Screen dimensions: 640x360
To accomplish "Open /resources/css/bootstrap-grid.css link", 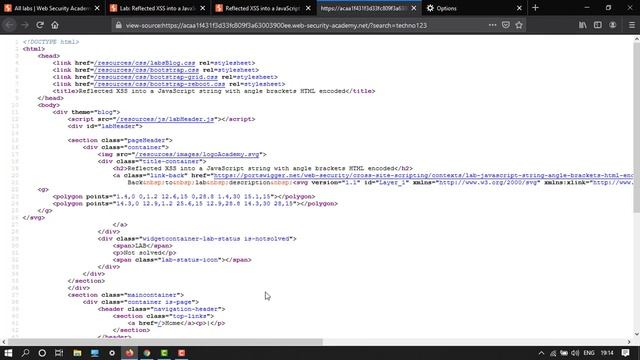I will [156, 77].
